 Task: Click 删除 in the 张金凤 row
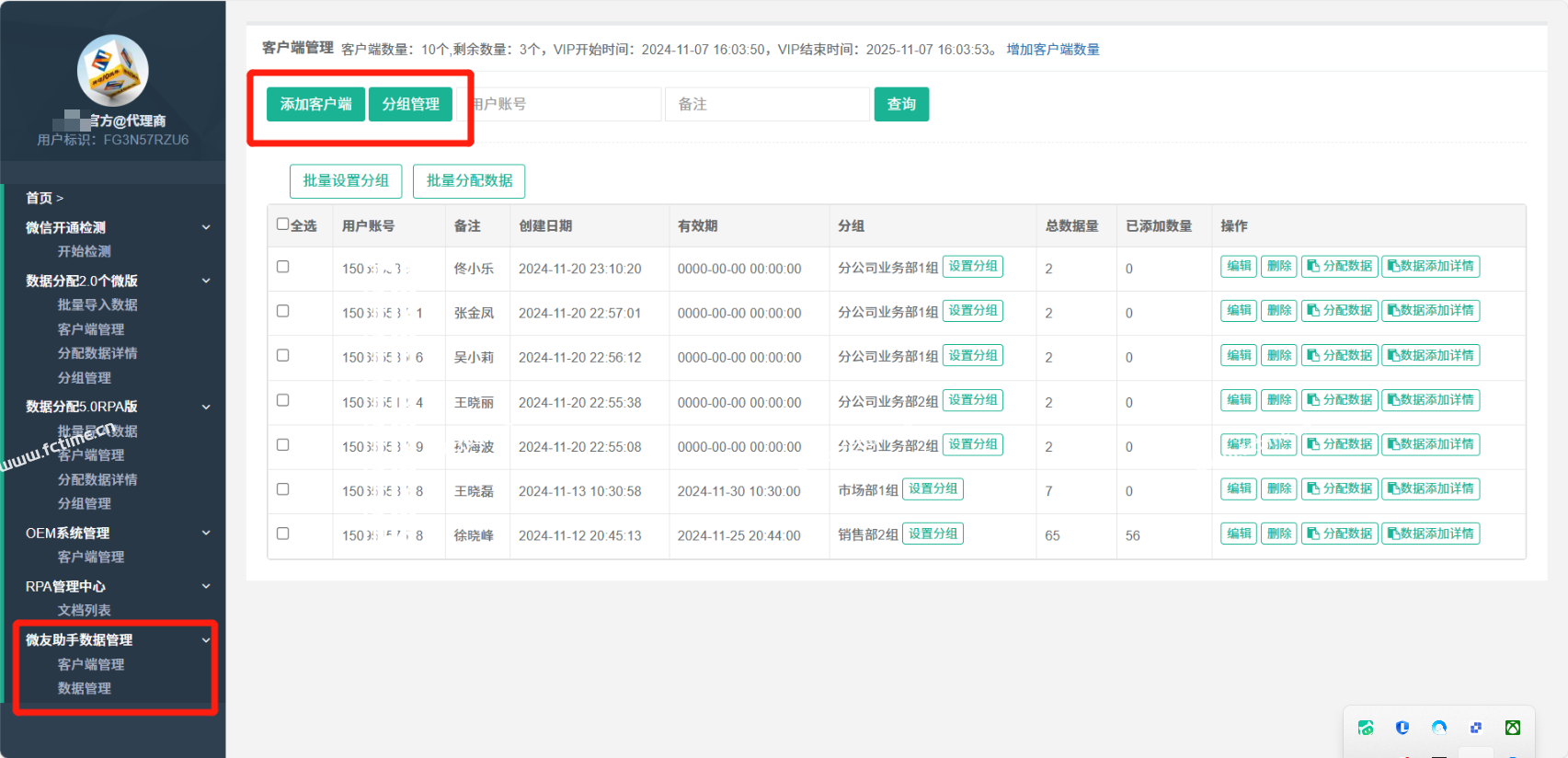1278,310
